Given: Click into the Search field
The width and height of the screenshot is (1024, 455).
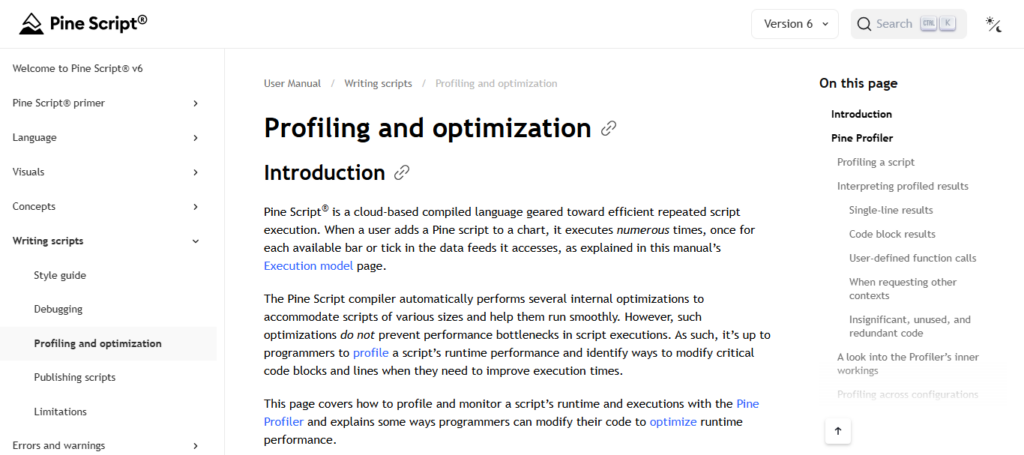Looking at the screenshot, I should [894, 24].
